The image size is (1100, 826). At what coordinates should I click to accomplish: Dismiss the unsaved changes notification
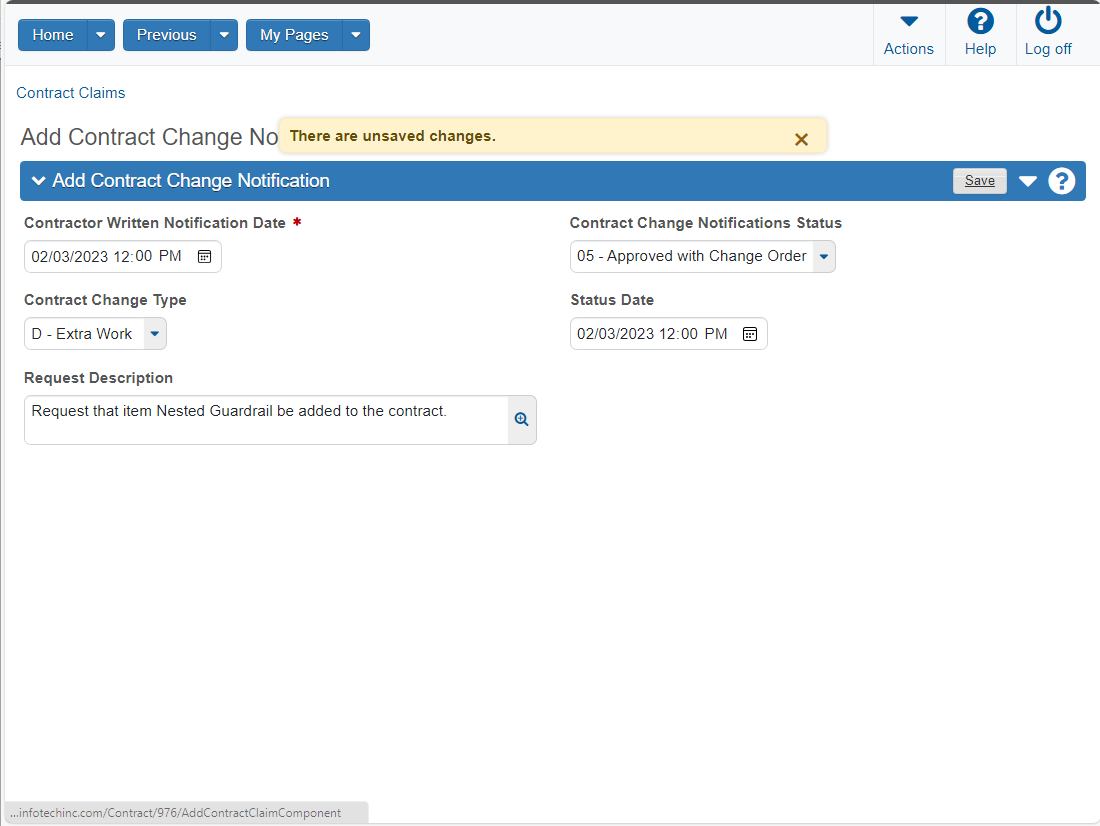click(x=801, y=140)
